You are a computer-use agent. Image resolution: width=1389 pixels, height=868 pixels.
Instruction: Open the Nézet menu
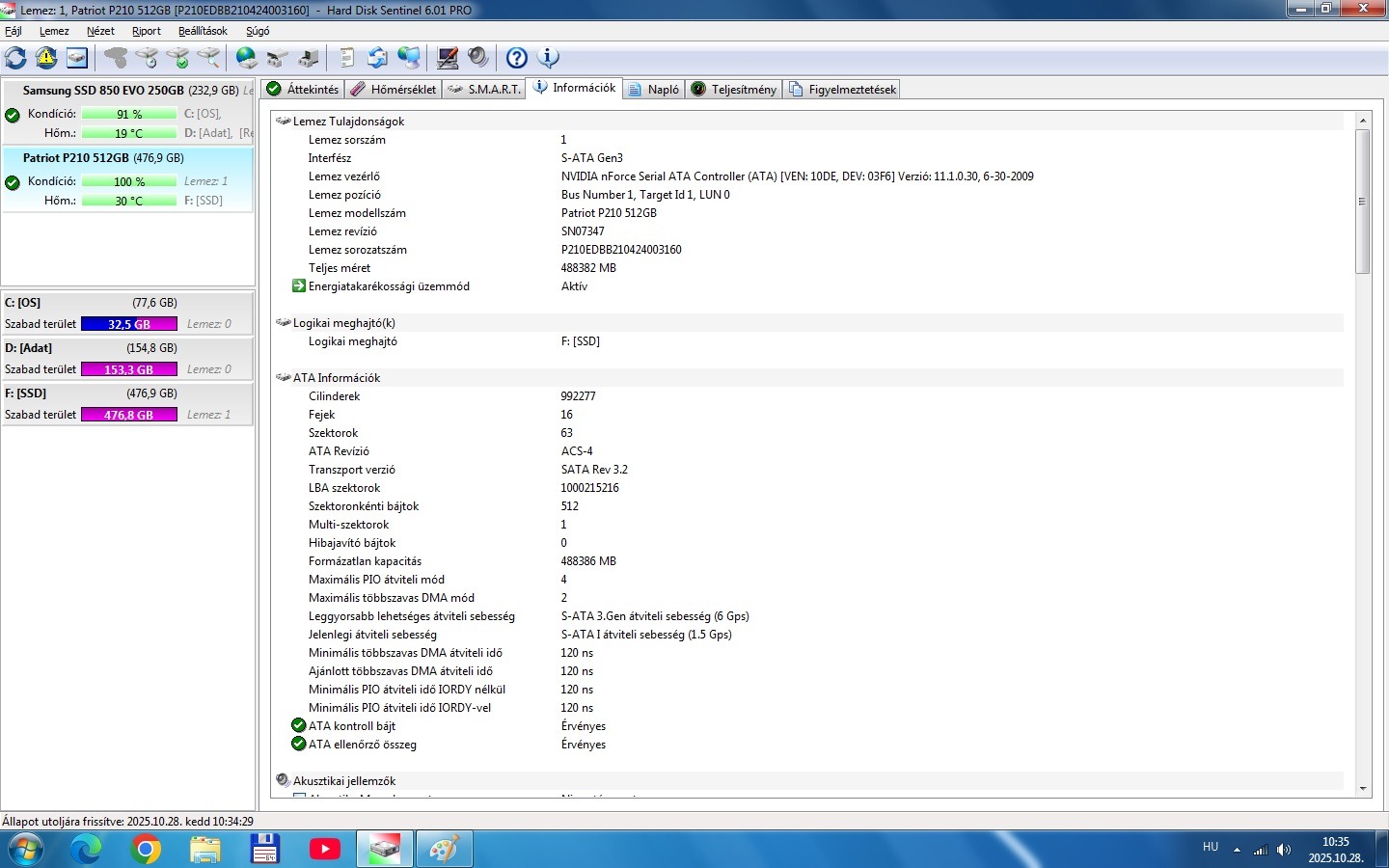tap(100, 31)
